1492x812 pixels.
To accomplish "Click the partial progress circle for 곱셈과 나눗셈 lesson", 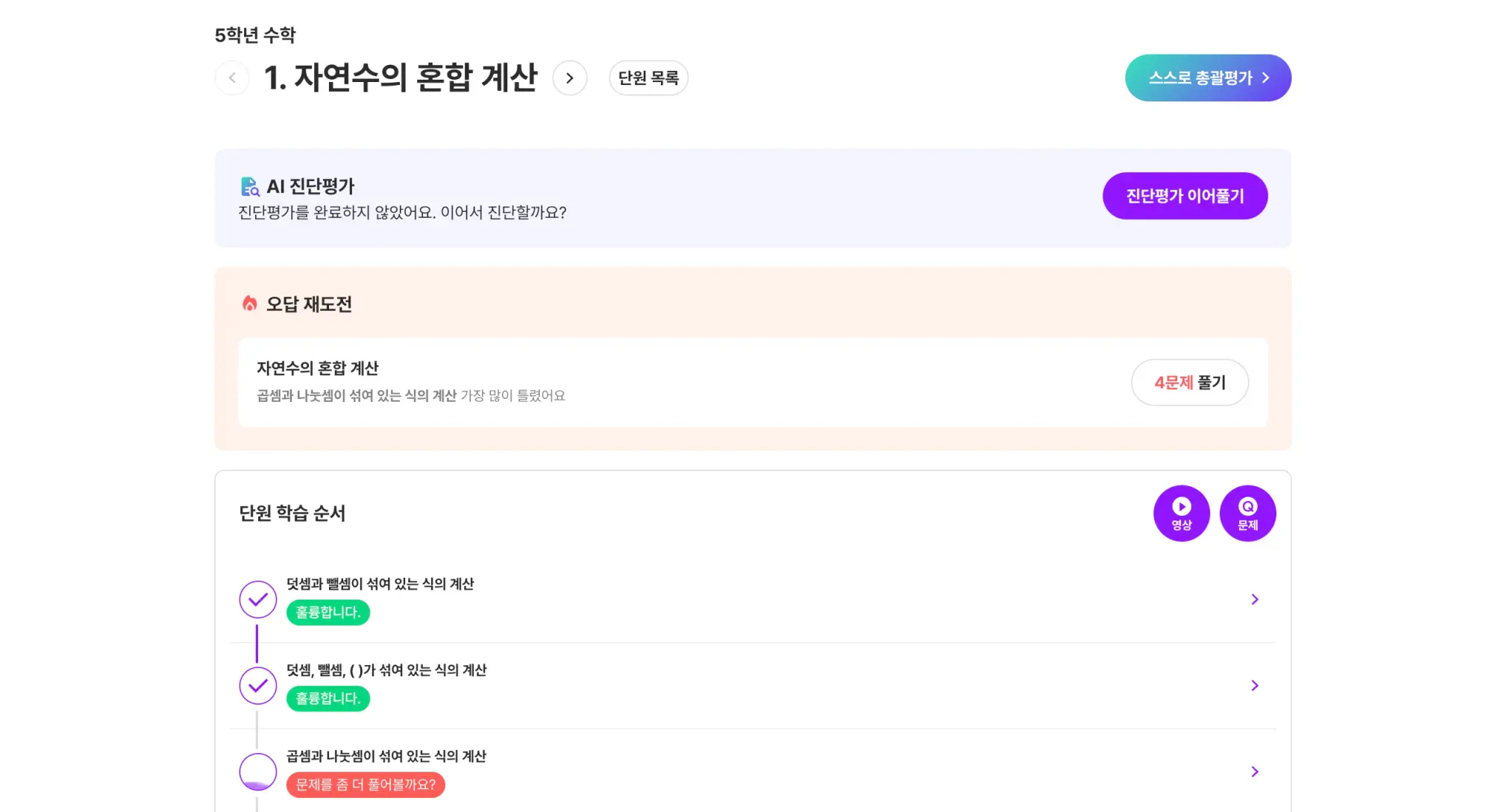I will 257,772.
